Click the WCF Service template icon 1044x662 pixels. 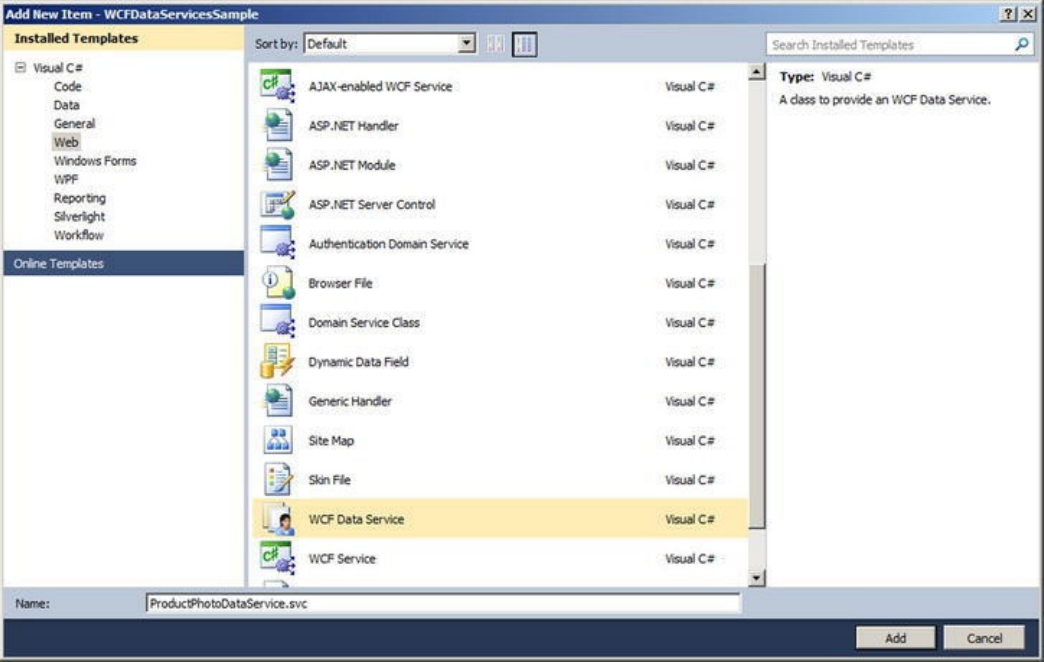tap(278, 557)
